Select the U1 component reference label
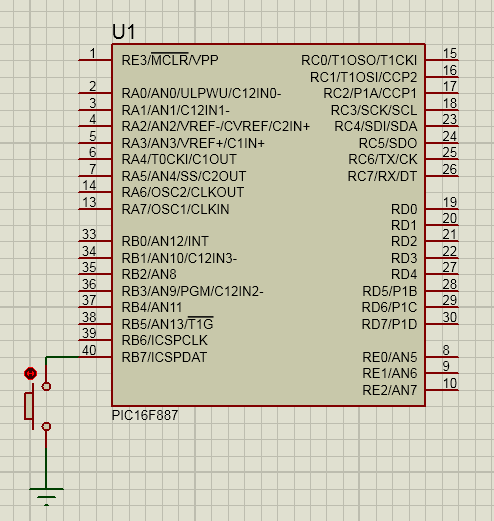Image resolution: width=494 pixels, height=521 pixels. click(124, 32)
